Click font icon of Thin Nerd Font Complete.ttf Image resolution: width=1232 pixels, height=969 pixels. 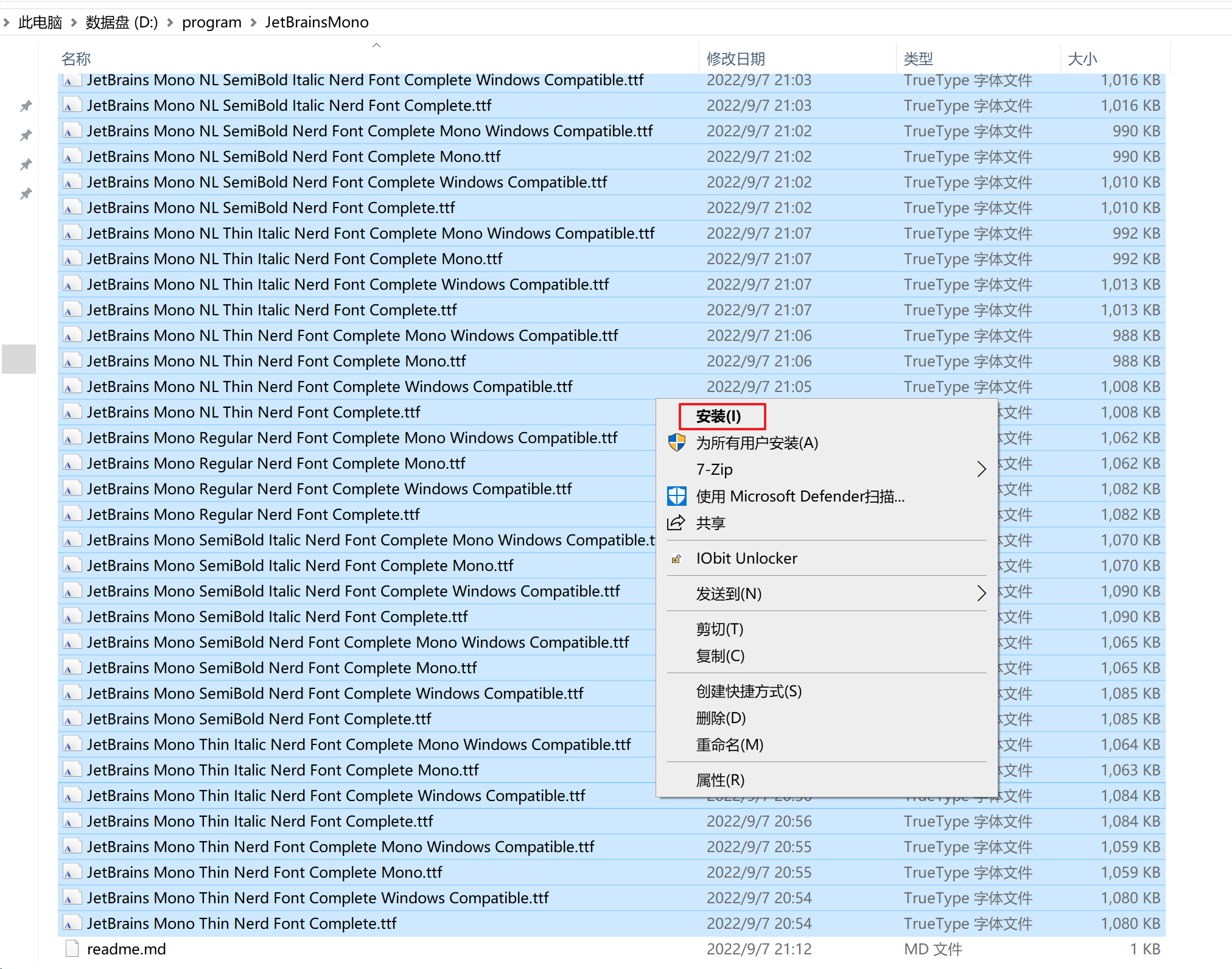click(x=72, y=923)
